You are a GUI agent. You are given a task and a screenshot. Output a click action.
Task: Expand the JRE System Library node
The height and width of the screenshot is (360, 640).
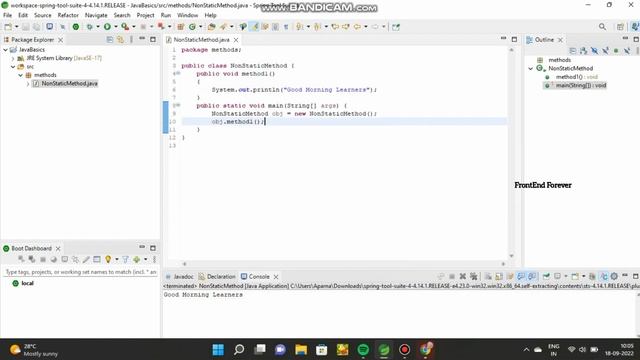coord(13,58)
